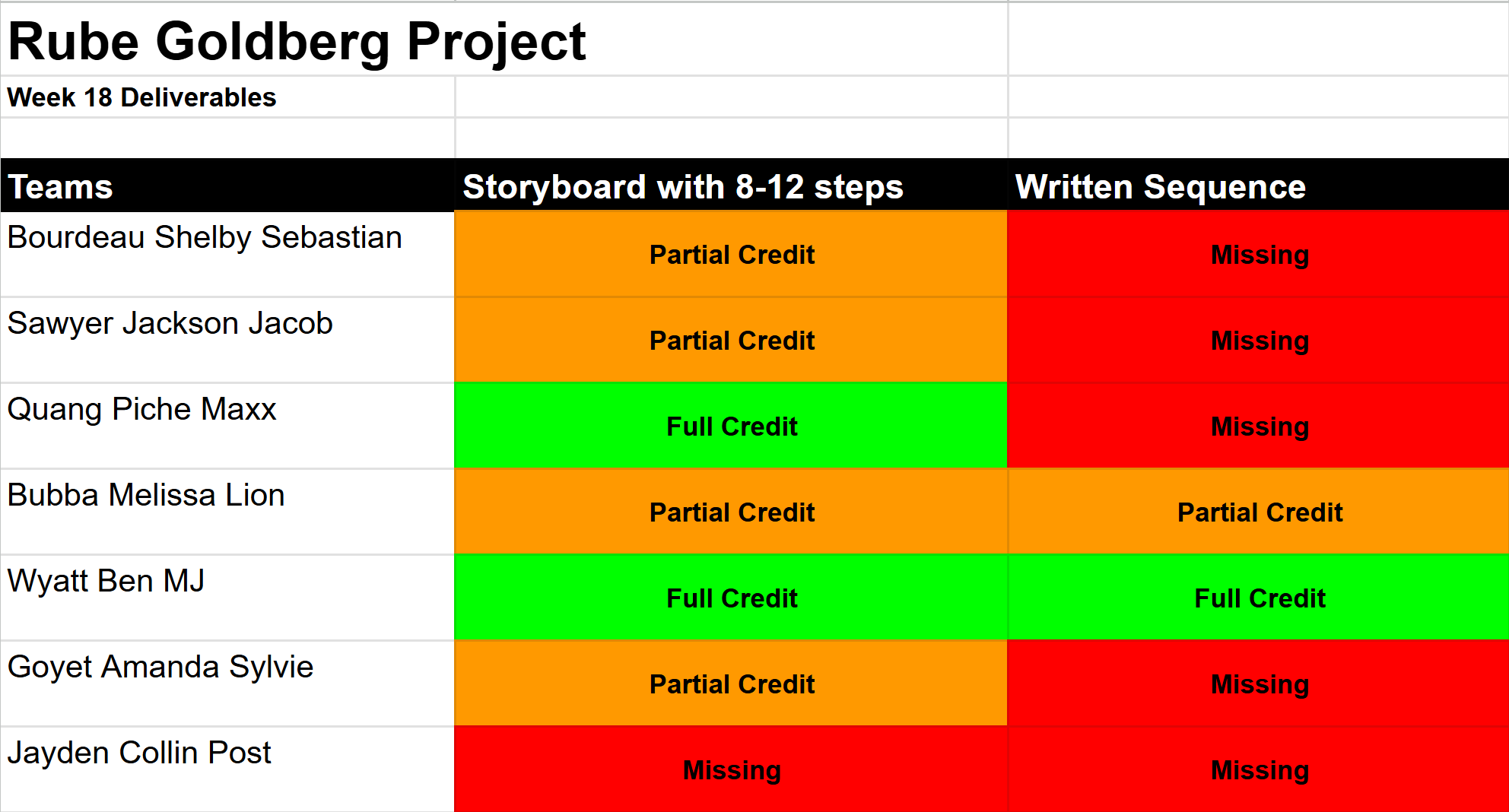Click Bourdeau Shelby Sebastian's storyboard Partial Credit cell
The image size is (1509, 812).
732,255
